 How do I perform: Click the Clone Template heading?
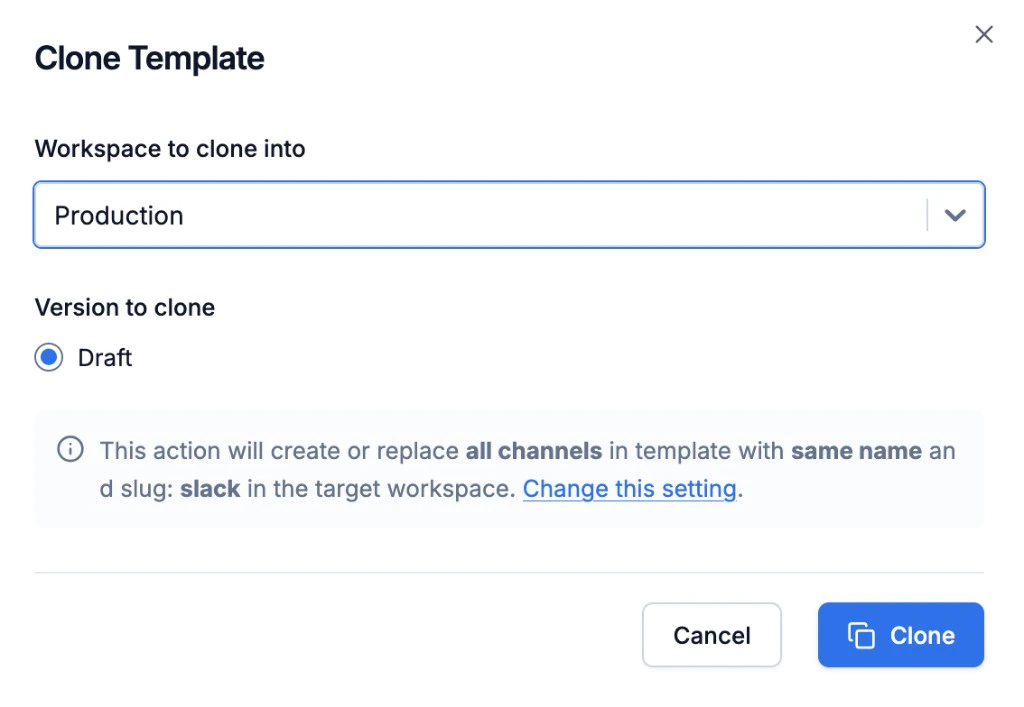point(150,58)
